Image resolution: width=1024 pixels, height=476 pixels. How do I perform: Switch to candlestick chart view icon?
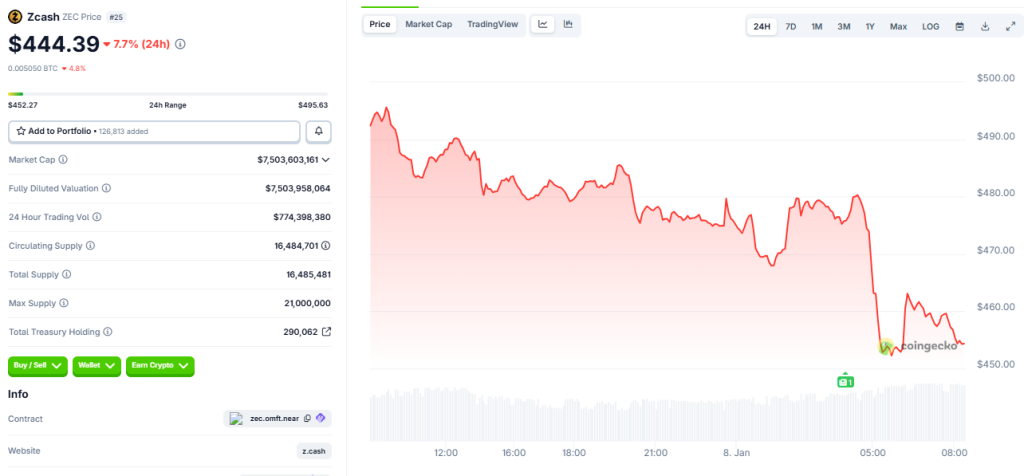pos(568,24)
